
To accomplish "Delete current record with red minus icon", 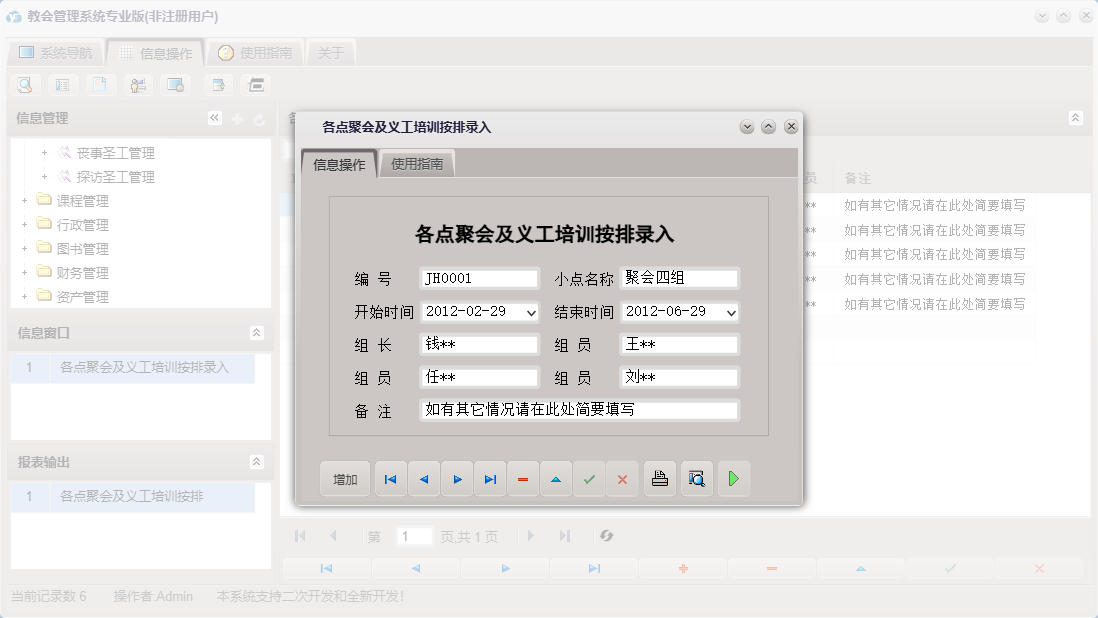I will click(x=523, y=478).
